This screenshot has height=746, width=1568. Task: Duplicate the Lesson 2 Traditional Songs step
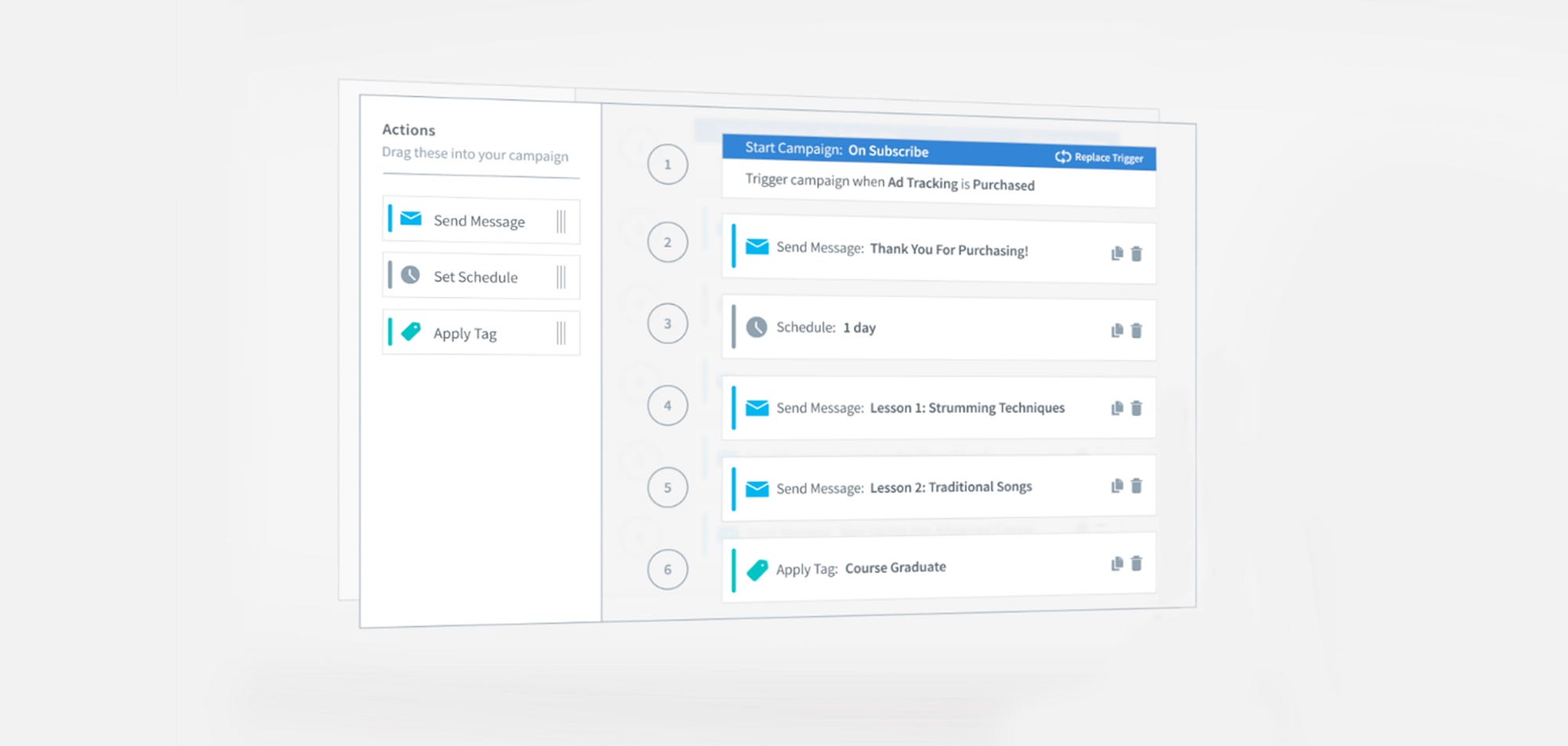tap(1117, 486)
